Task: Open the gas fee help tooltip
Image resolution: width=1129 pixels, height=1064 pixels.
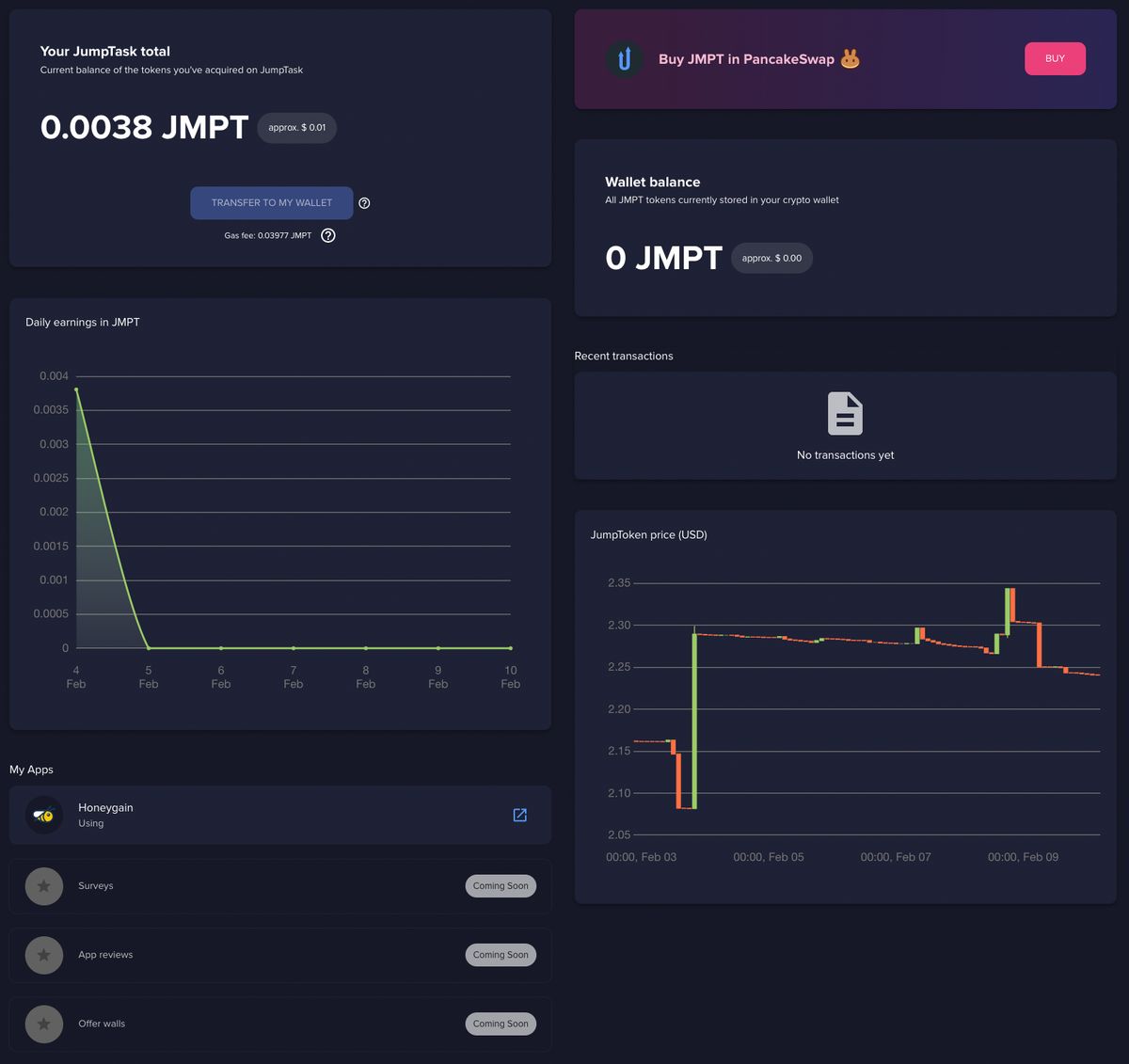Action: tap(327, 235)
